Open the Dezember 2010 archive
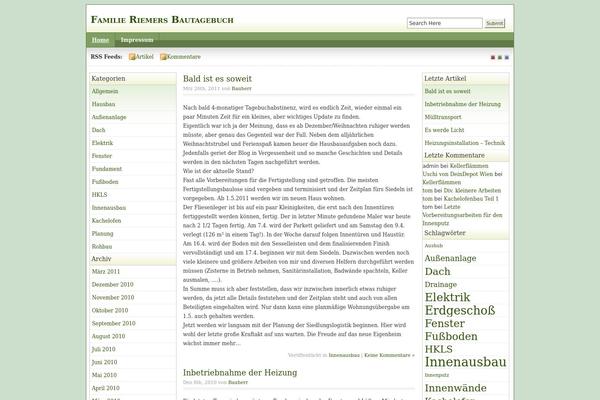 click(x=113, y=285)
